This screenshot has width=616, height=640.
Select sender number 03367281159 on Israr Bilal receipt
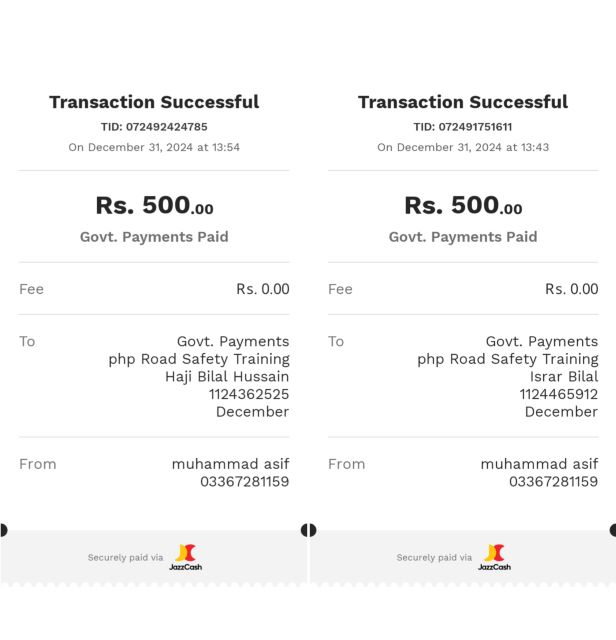[x=553, y=481]
